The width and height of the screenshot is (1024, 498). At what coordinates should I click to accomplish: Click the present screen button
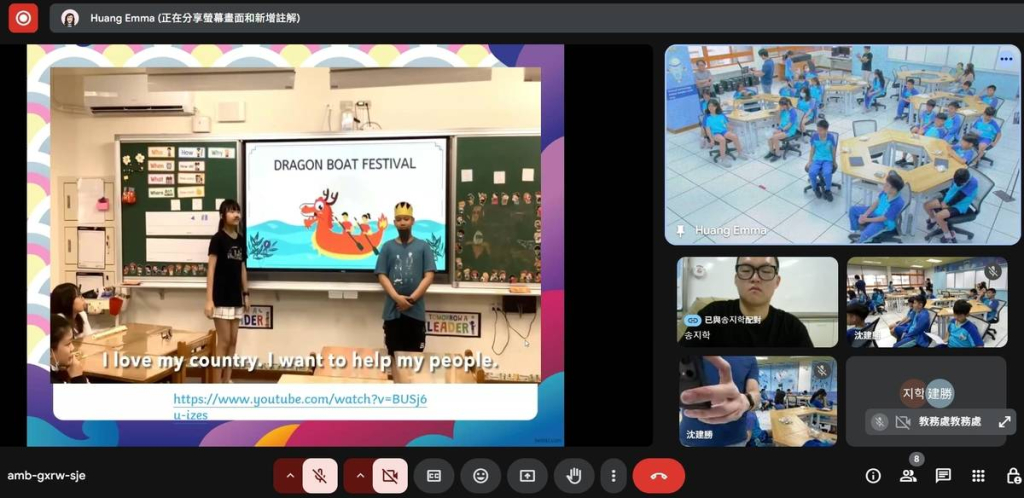[x=527, y=476]
